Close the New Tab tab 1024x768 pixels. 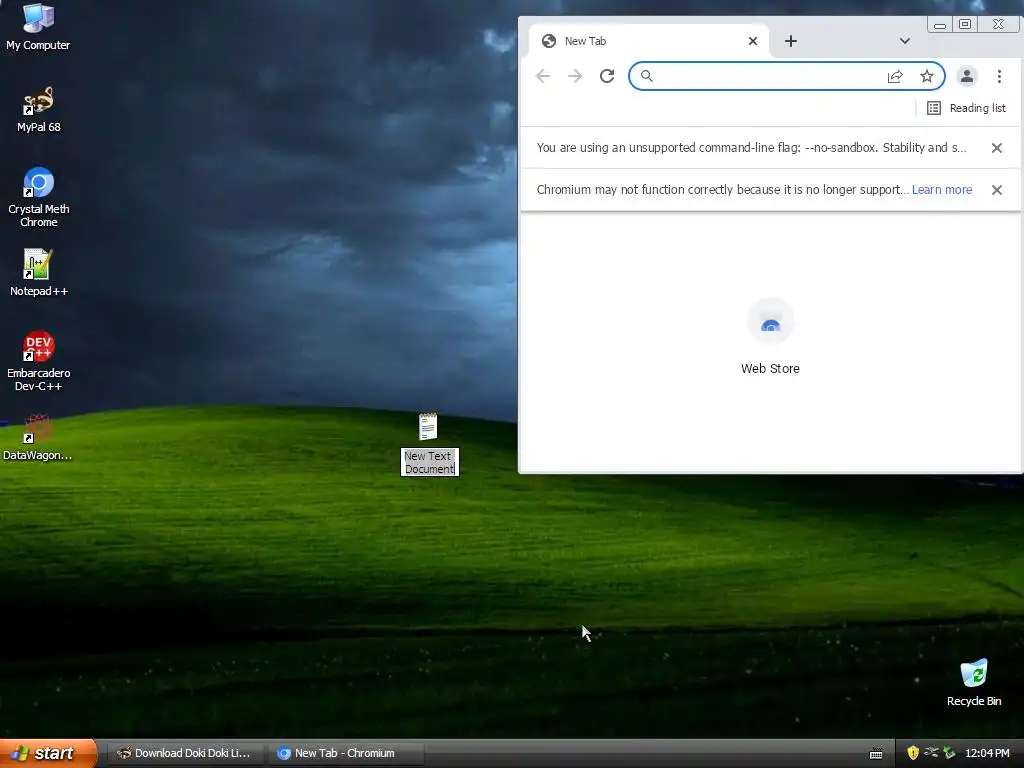point(752,41)
